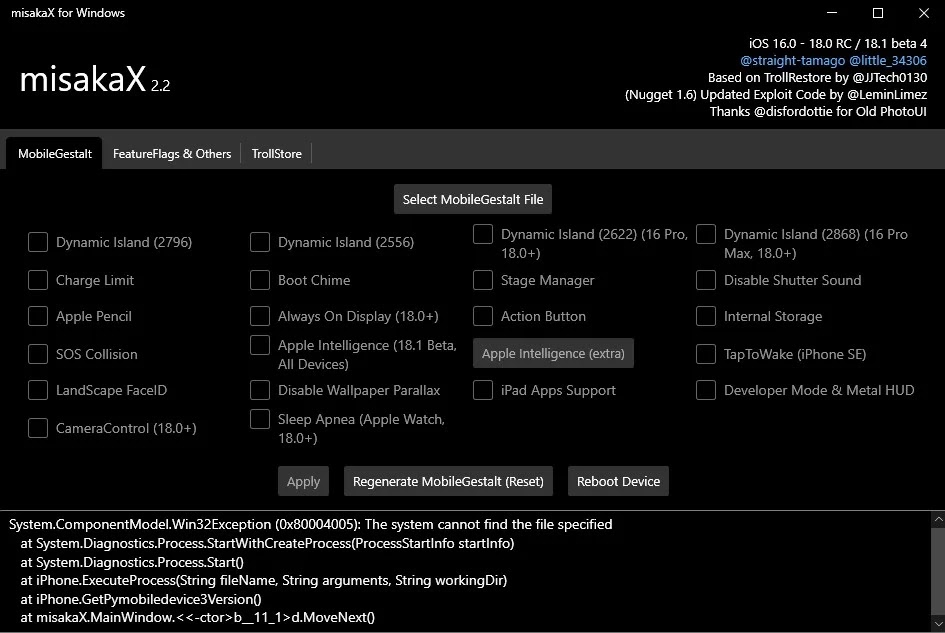The height and width of the screenshot is (633, 945).
Task: Tick Dynamic Island (2622) 16 Pro checkbox
Action: click(x=483, y=235)
